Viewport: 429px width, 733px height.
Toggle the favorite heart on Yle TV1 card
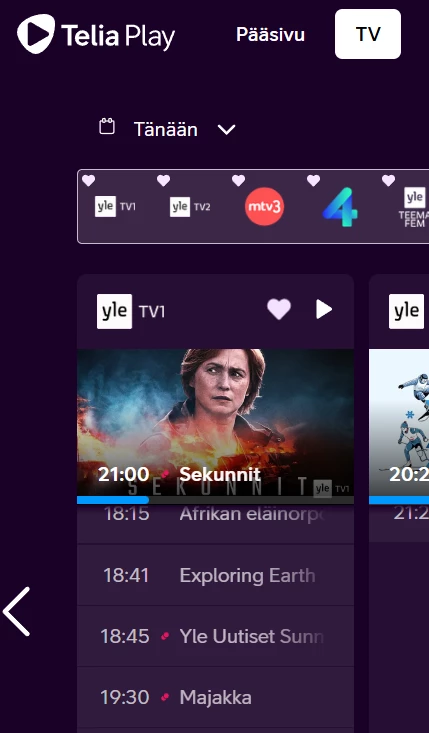(279, 309)
